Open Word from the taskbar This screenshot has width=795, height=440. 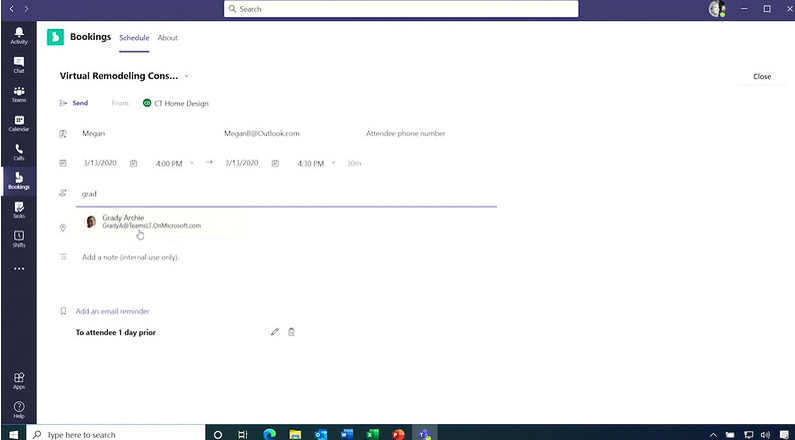click(347, 434)
